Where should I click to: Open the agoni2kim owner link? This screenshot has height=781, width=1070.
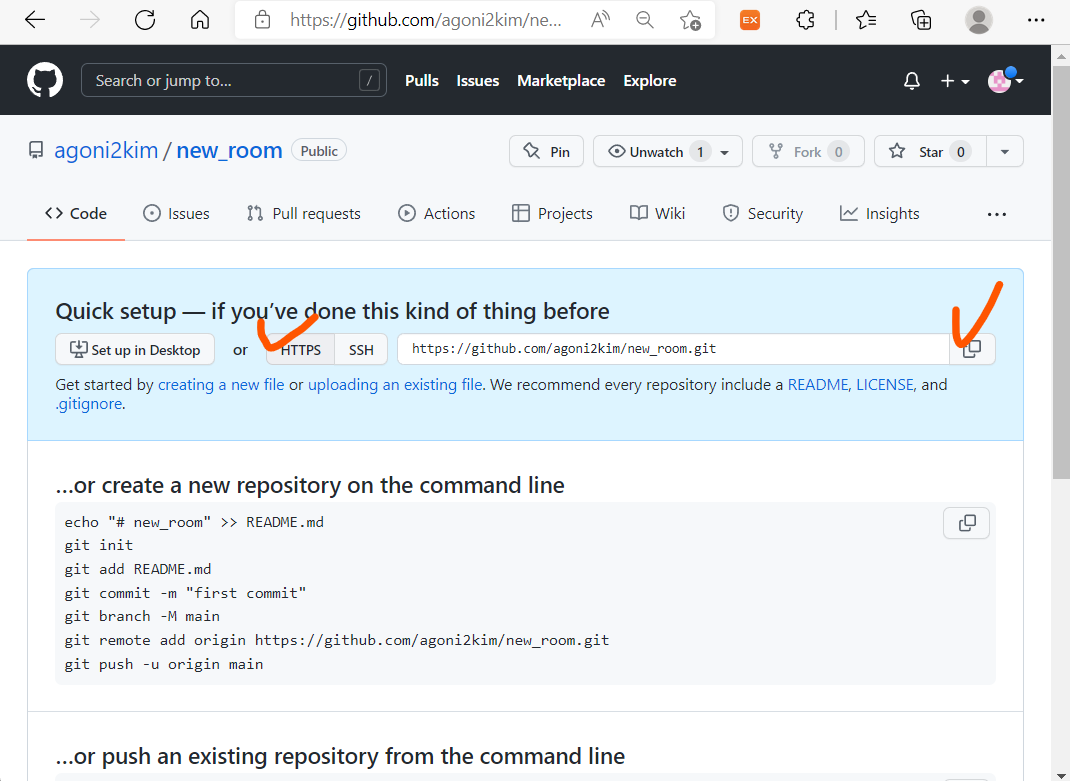coord(106,150)
